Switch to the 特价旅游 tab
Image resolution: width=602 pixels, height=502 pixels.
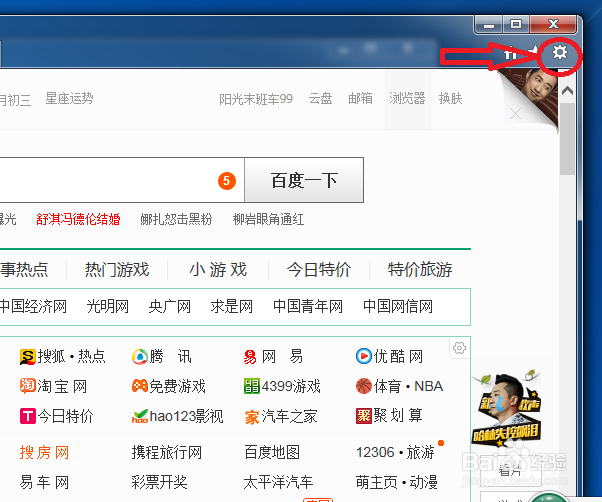tap(420, 269)
